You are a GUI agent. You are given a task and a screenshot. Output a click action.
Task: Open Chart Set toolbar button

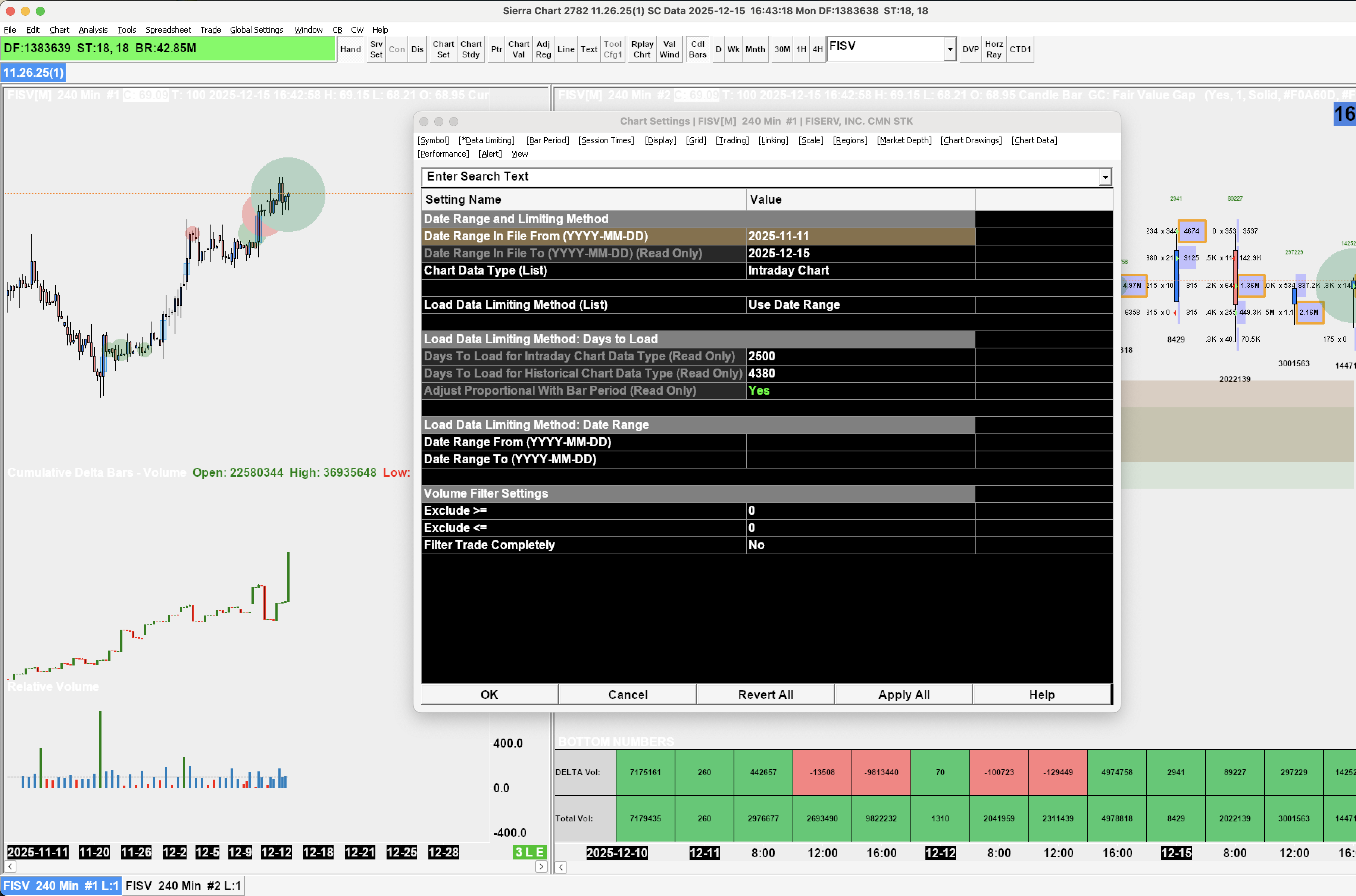click(443, 49)
